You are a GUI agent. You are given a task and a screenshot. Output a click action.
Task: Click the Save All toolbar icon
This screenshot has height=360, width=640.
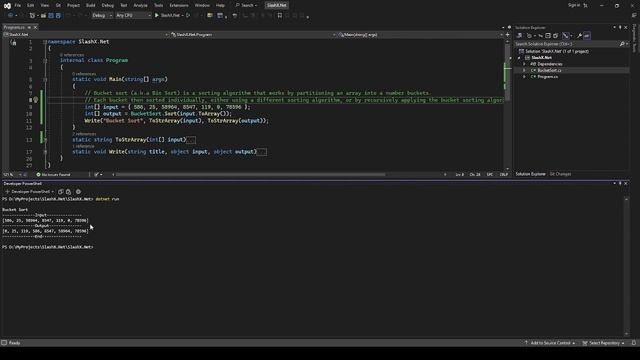tap(58, 16)
